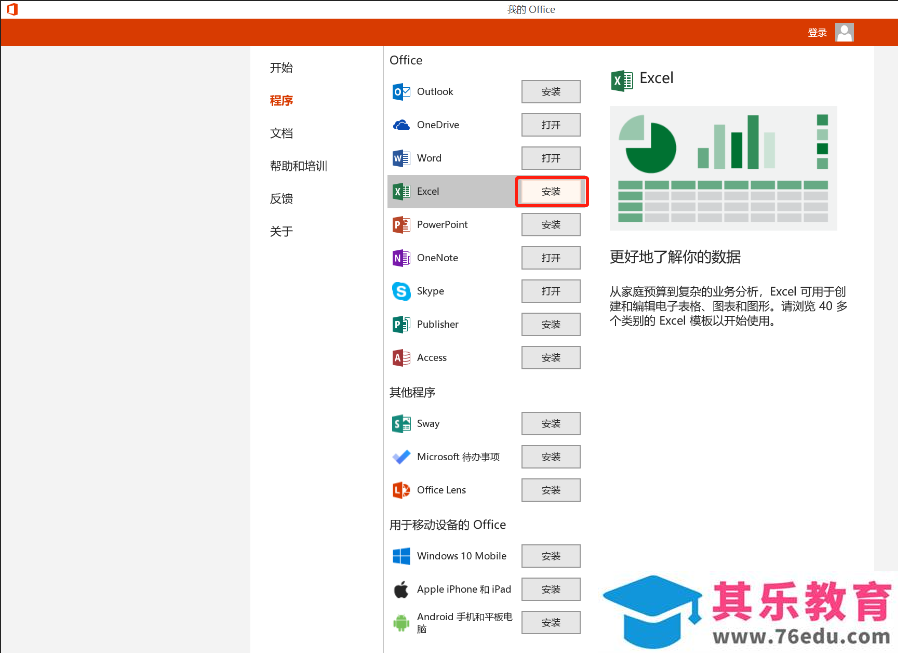Click the Windows 10 Mobile logo icon
This screenshot has width=898, height=653.
[401, 556]
